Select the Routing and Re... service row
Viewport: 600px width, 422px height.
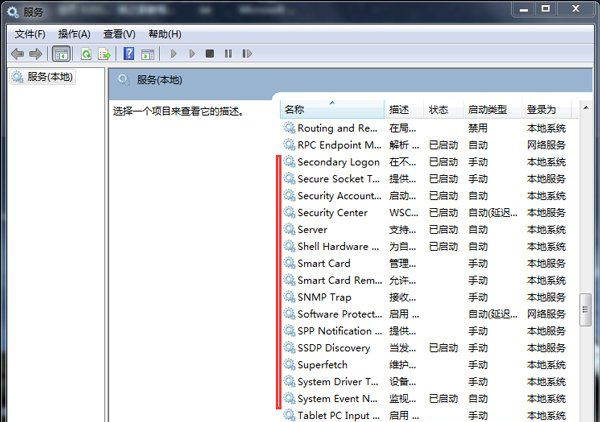tap(426, 128)
